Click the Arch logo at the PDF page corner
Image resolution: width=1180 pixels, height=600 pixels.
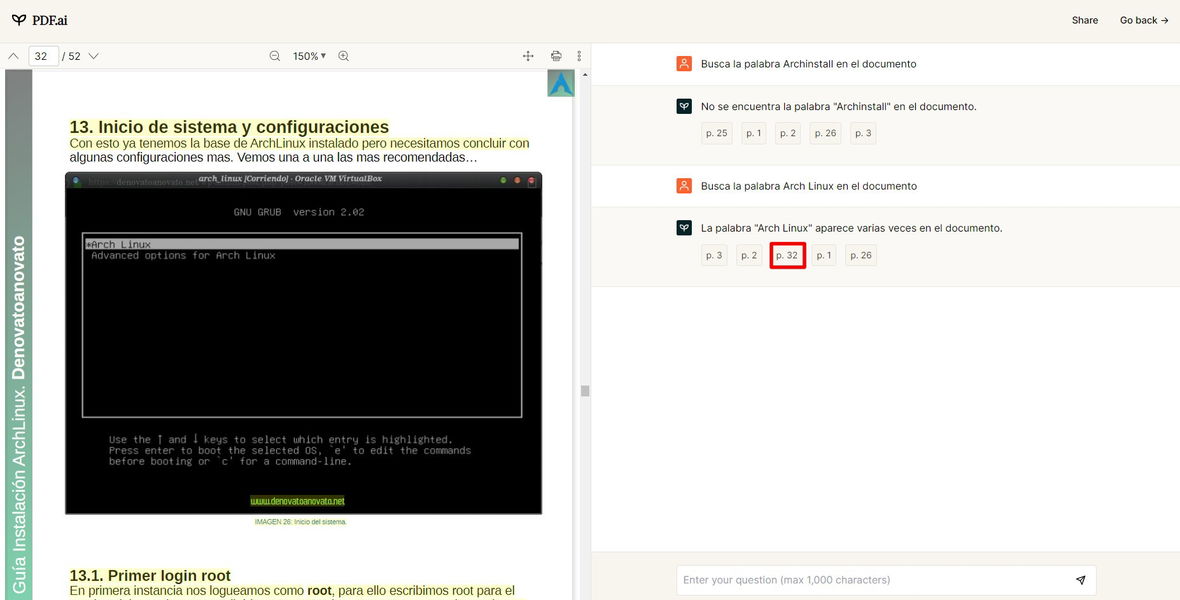coord(561,84)
